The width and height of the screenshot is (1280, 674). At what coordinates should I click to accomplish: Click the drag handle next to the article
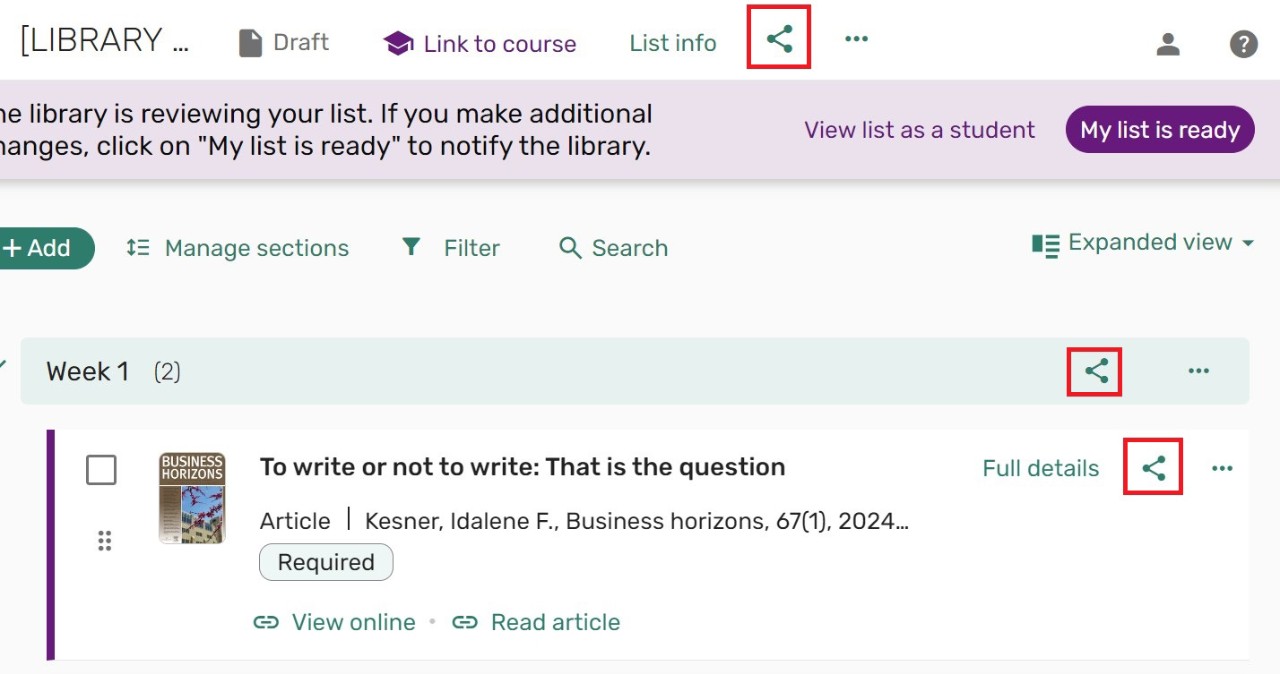pos(104,541)
